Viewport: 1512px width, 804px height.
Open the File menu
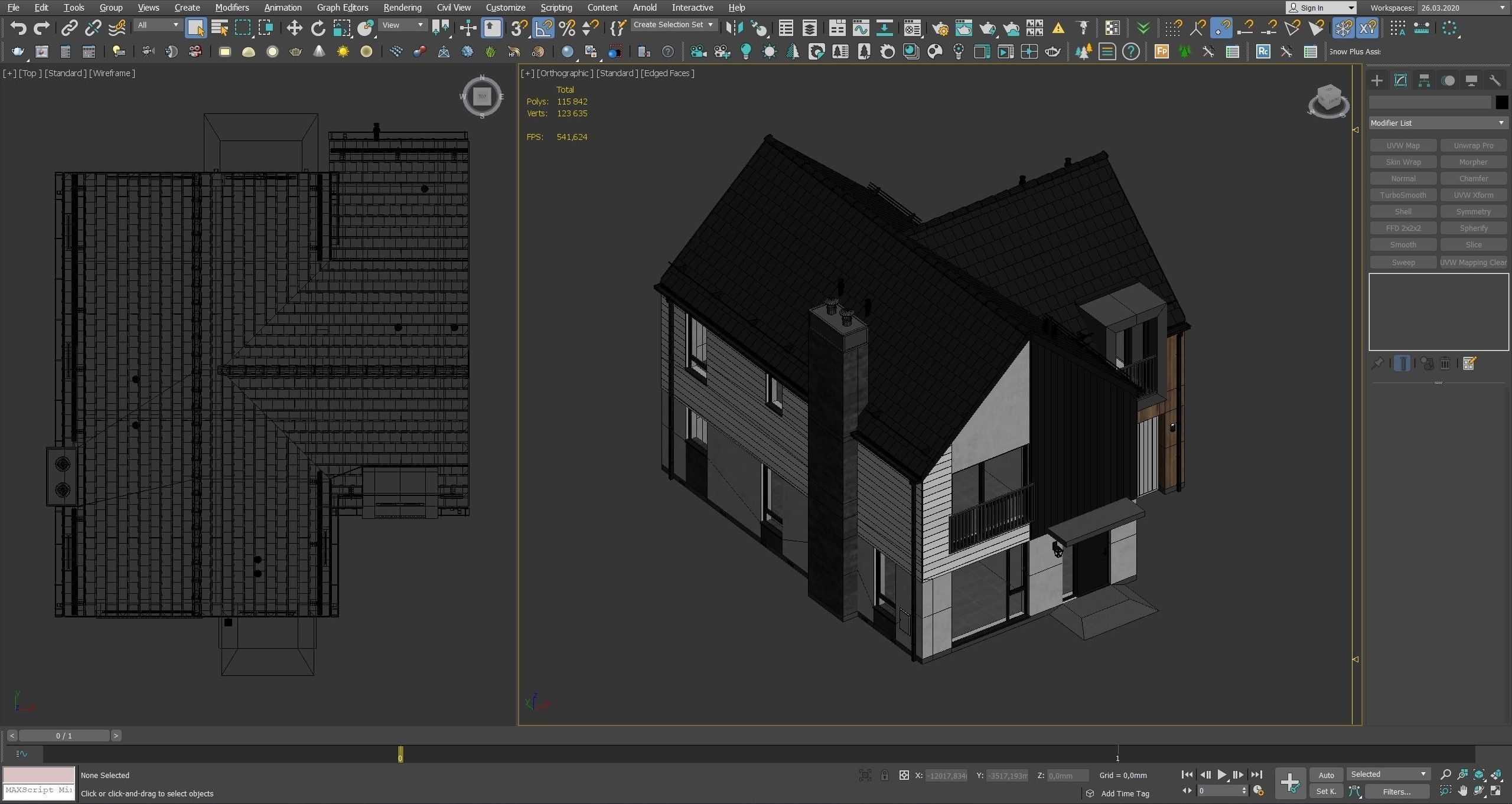(13, 8)
